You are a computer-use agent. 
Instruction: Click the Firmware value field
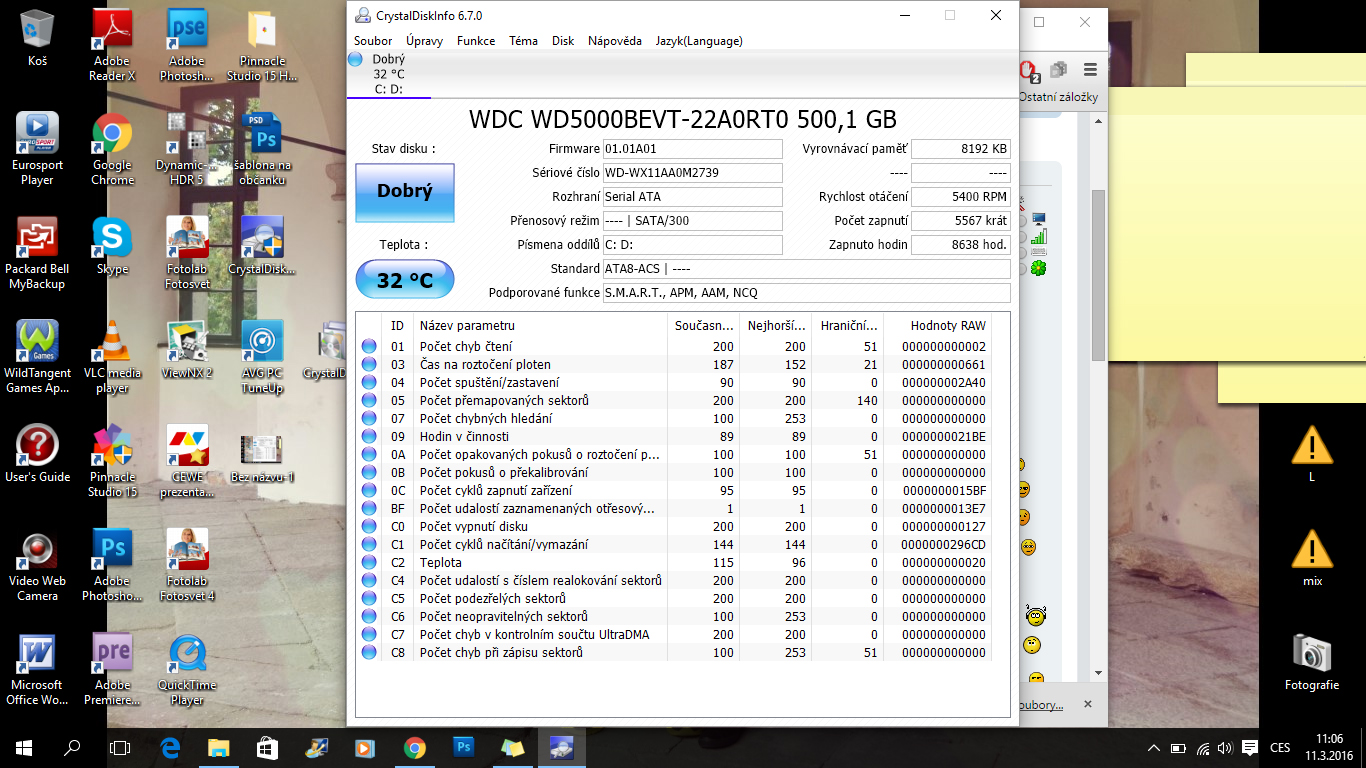point(692,149)
